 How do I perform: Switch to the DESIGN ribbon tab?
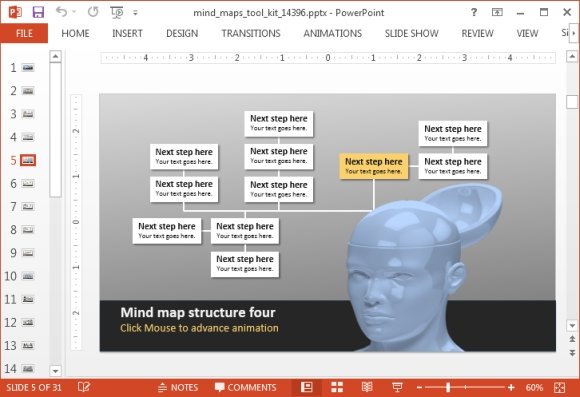tap(182, 33)
